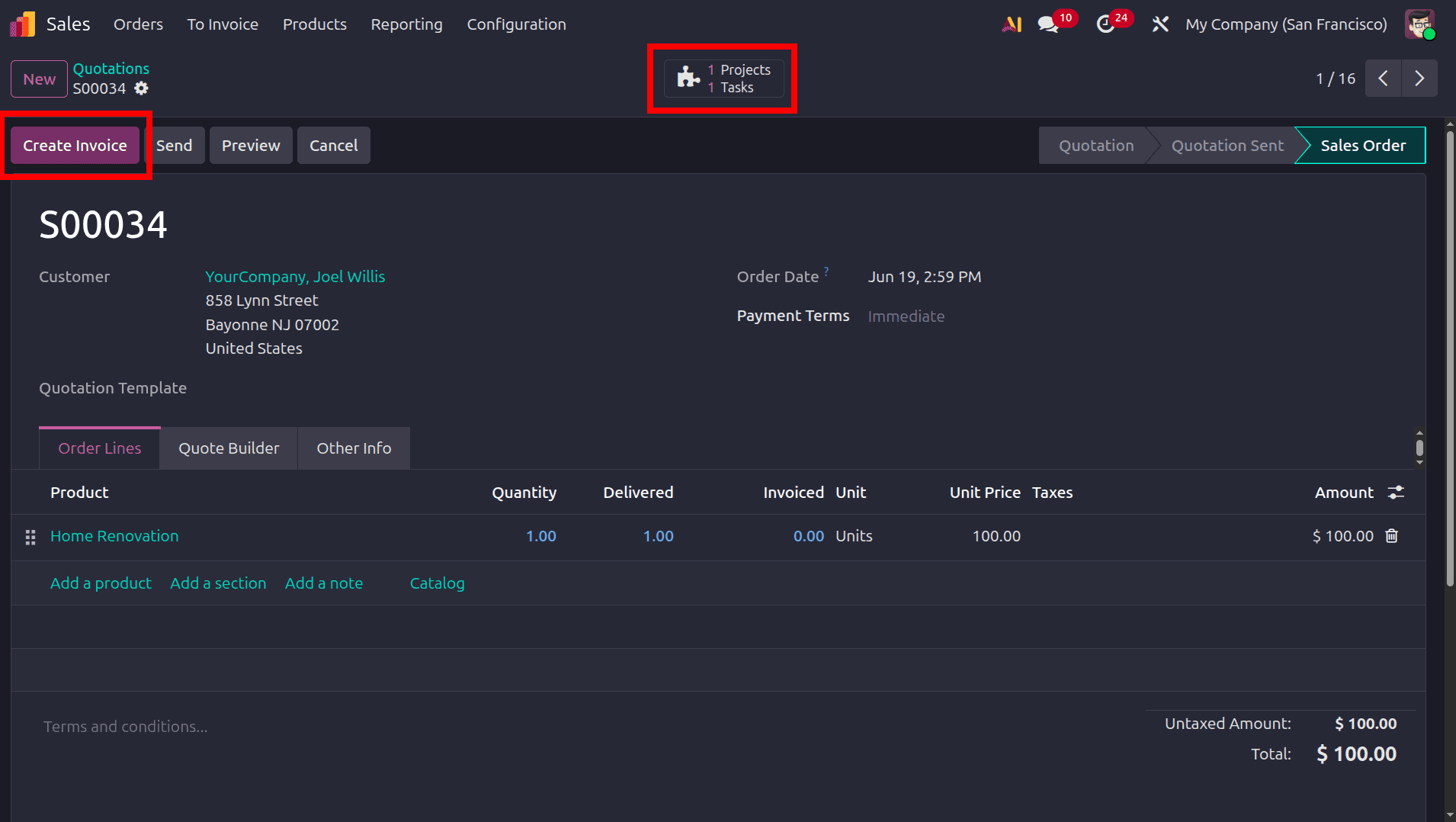
Task: Open the gear actions menu beside S00034
Action: click(141, 88)
